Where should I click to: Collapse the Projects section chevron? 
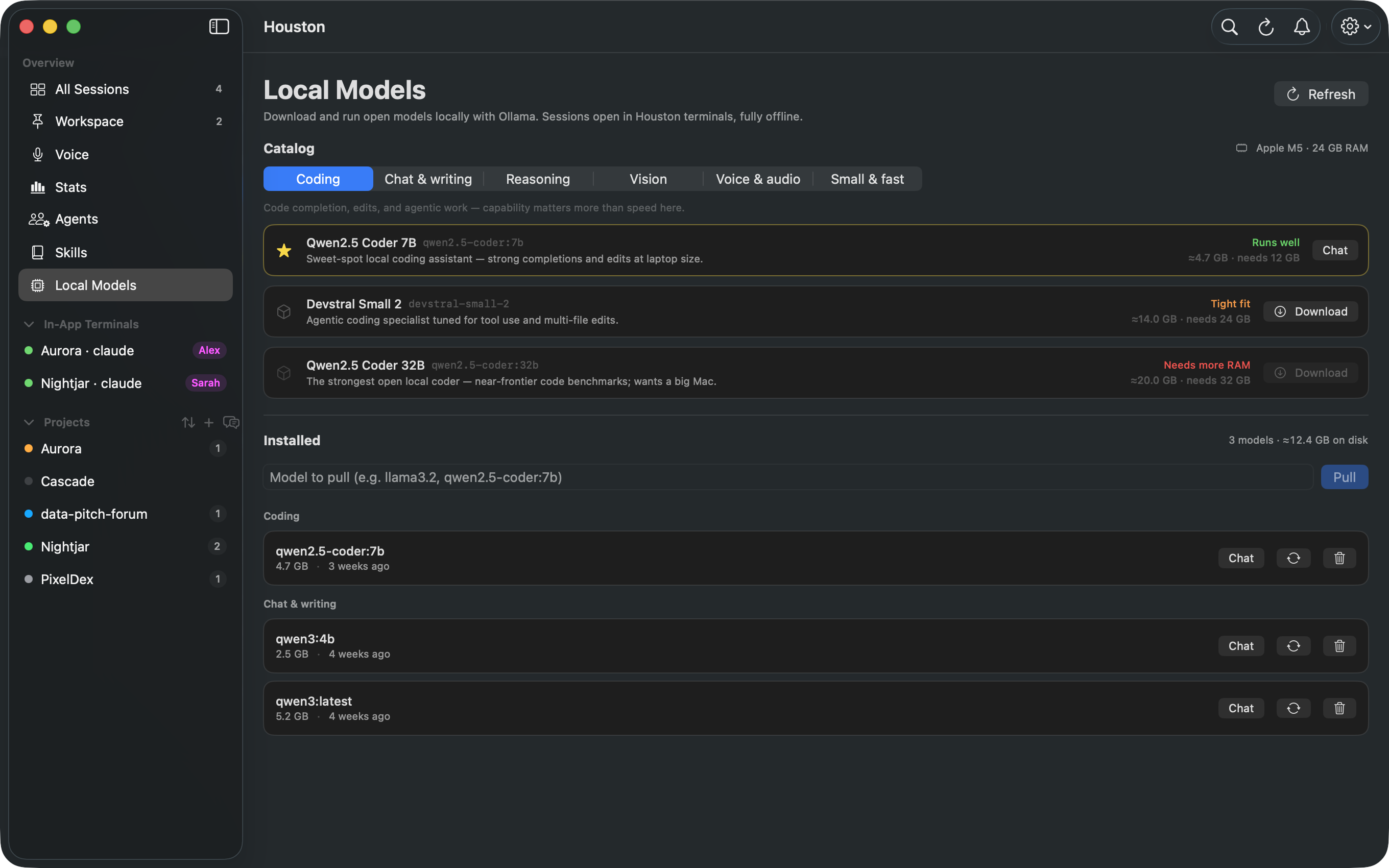[x=29, y=423]
